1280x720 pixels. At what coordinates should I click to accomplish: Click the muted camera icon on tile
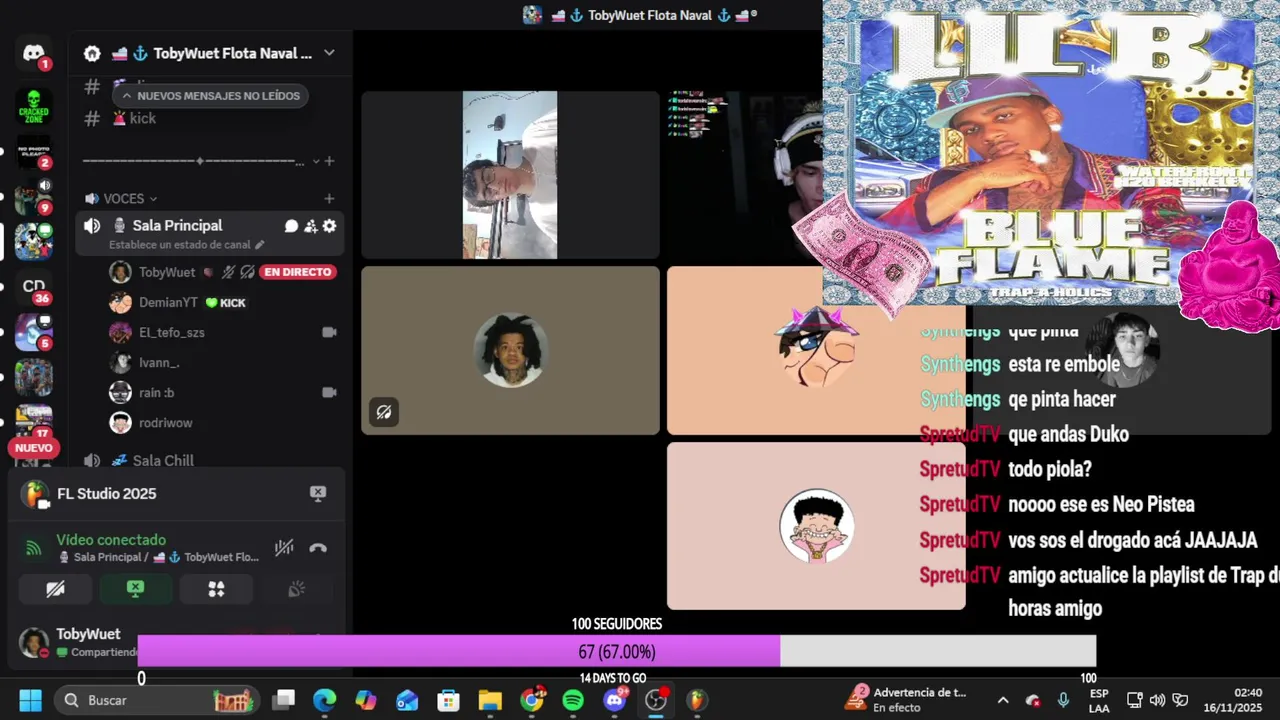point(383,412)
